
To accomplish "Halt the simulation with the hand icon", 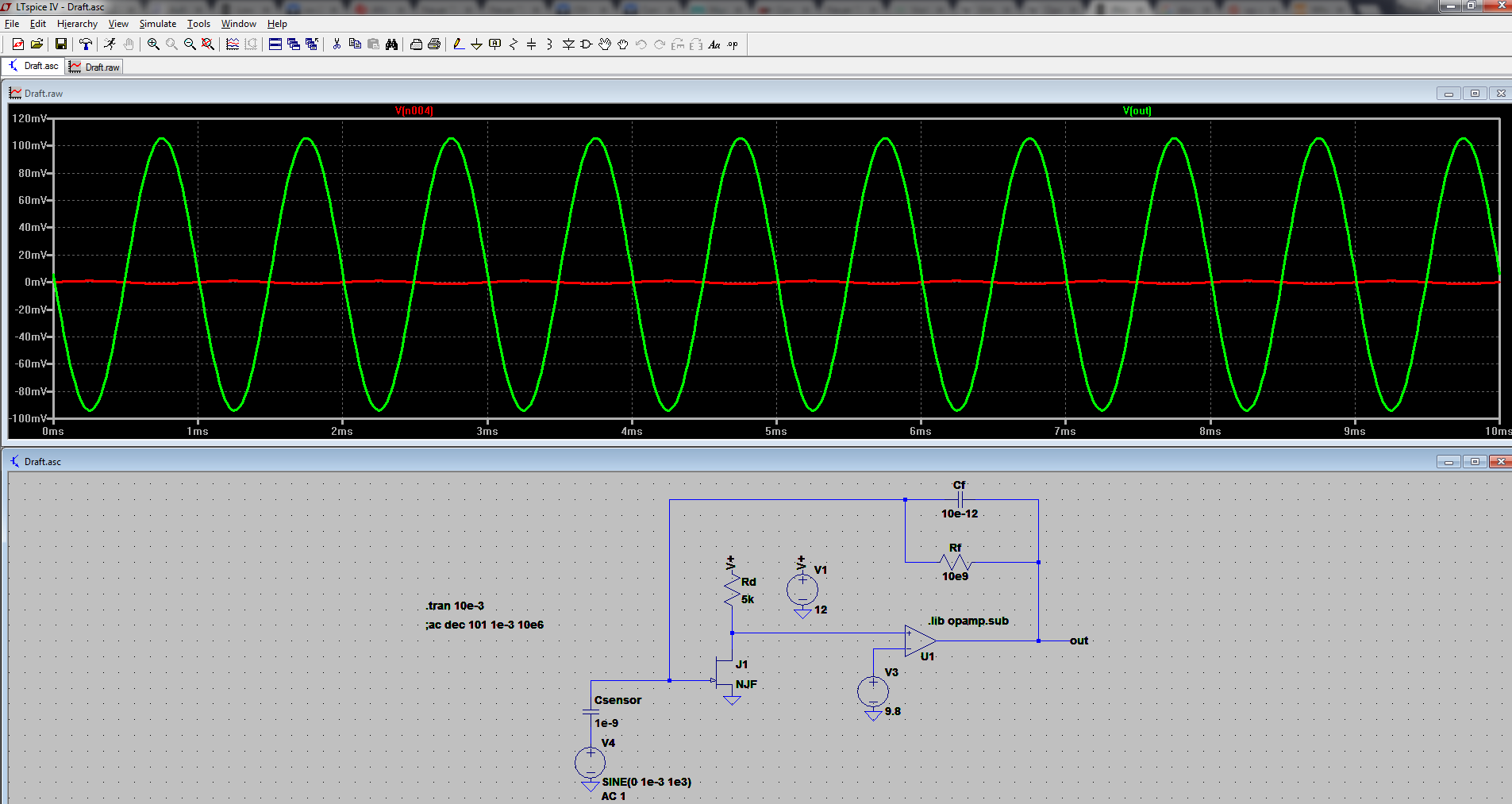I will click(x=128, y=44).
